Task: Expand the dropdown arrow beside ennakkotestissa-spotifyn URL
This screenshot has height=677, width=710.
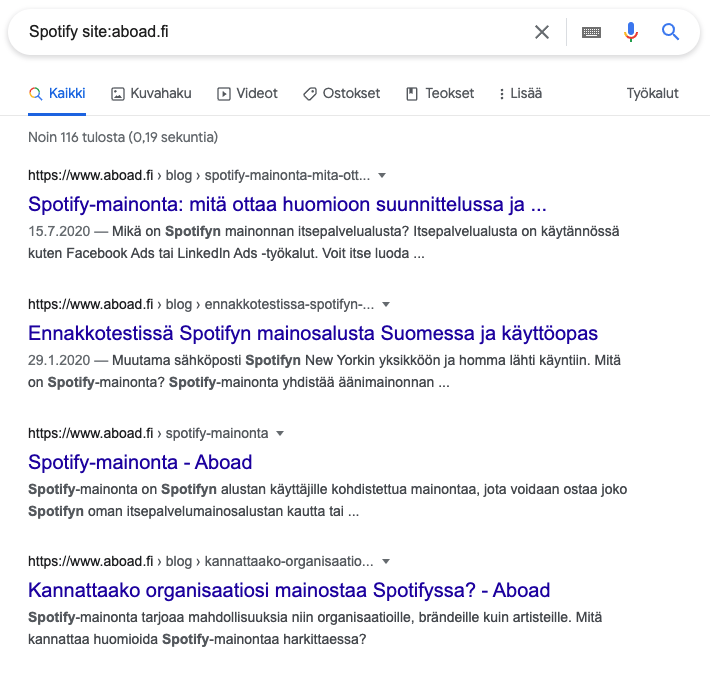Action: tap(386, 304)
